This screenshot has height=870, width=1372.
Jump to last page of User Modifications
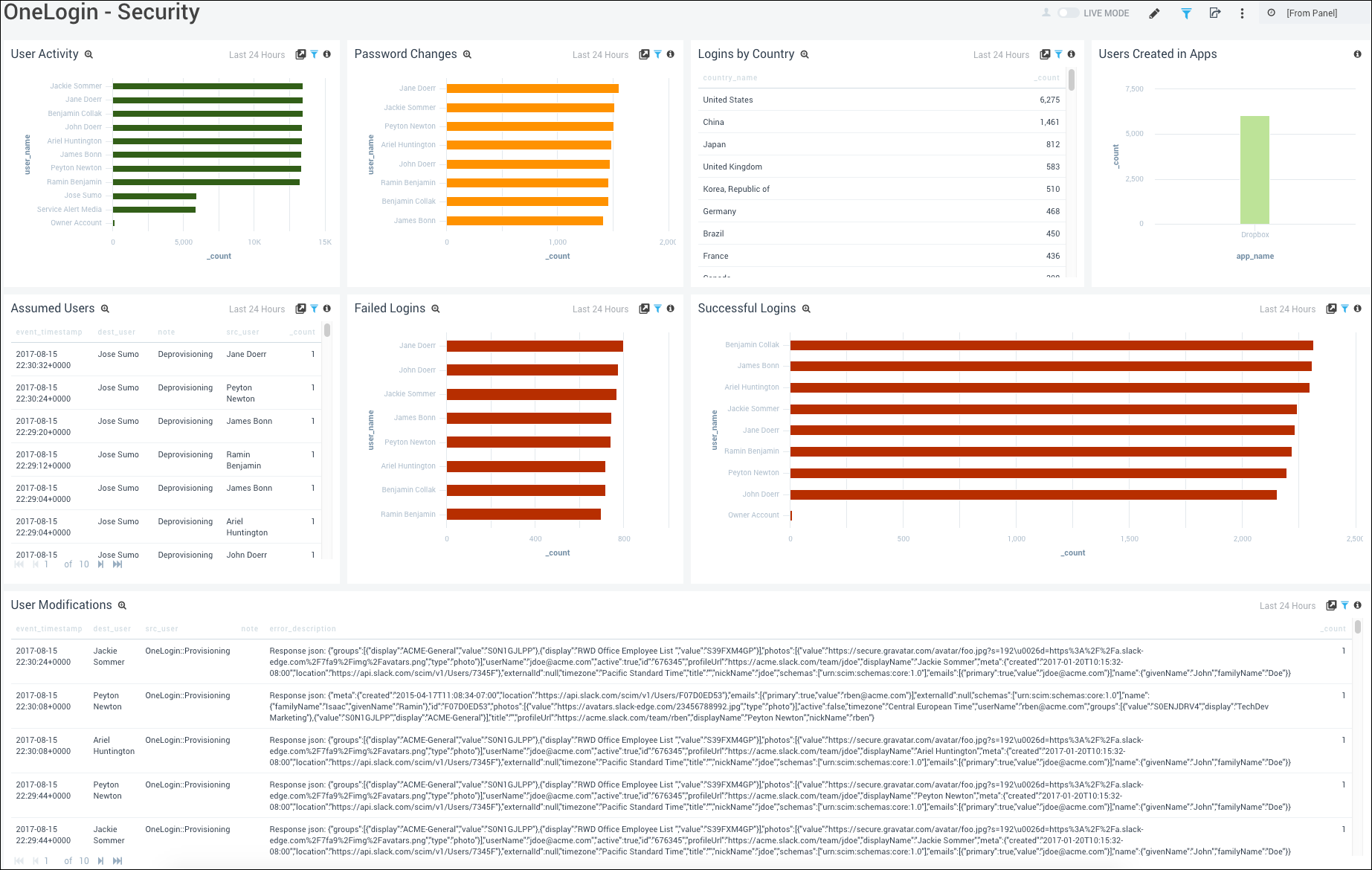coord(117,861)
